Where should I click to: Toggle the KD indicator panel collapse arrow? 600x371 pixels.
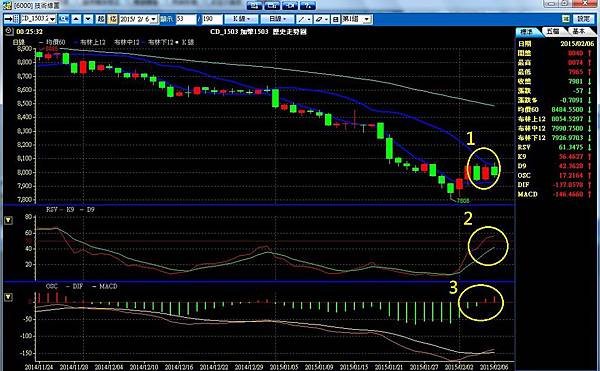tap(8, 220)
